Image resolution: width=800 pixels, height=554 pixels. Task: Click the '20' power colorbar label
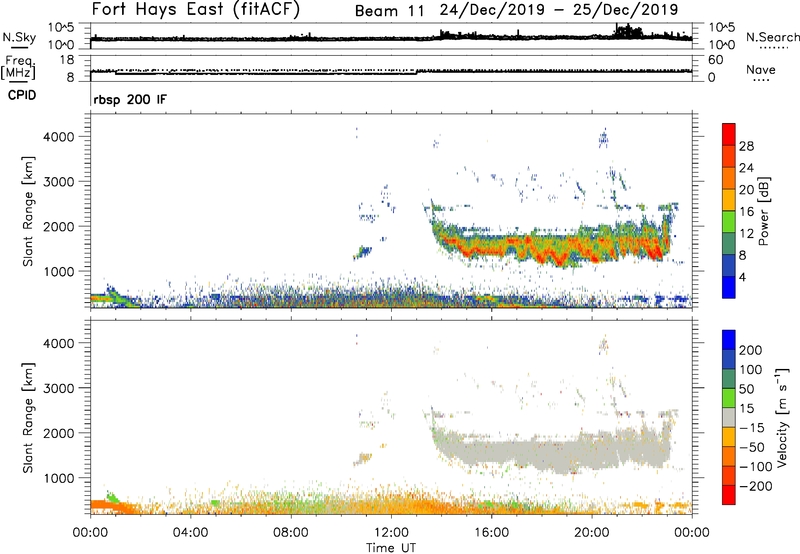pyautogui.click(x=746, y=190)
